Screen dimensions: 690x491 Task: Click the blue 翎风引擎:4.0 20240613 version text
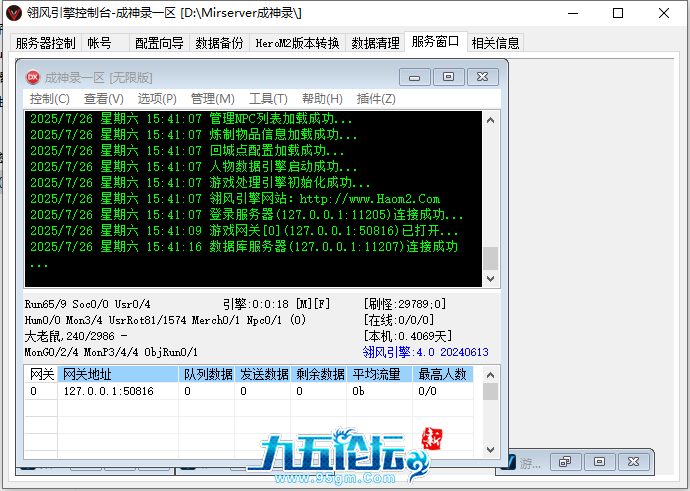pos(426,352)
